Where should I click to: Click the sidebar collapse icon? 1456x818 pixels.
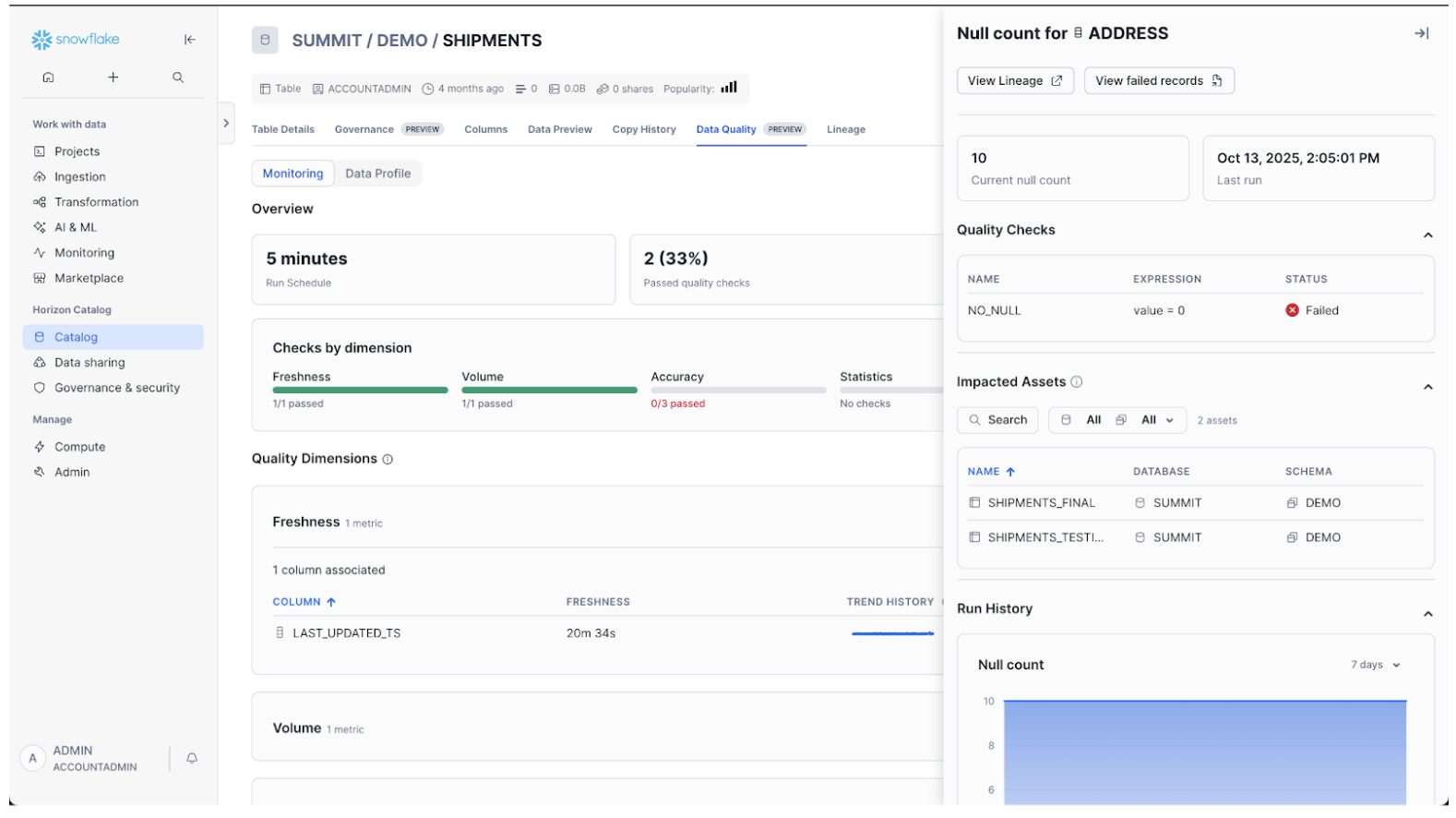pos(189,40)
